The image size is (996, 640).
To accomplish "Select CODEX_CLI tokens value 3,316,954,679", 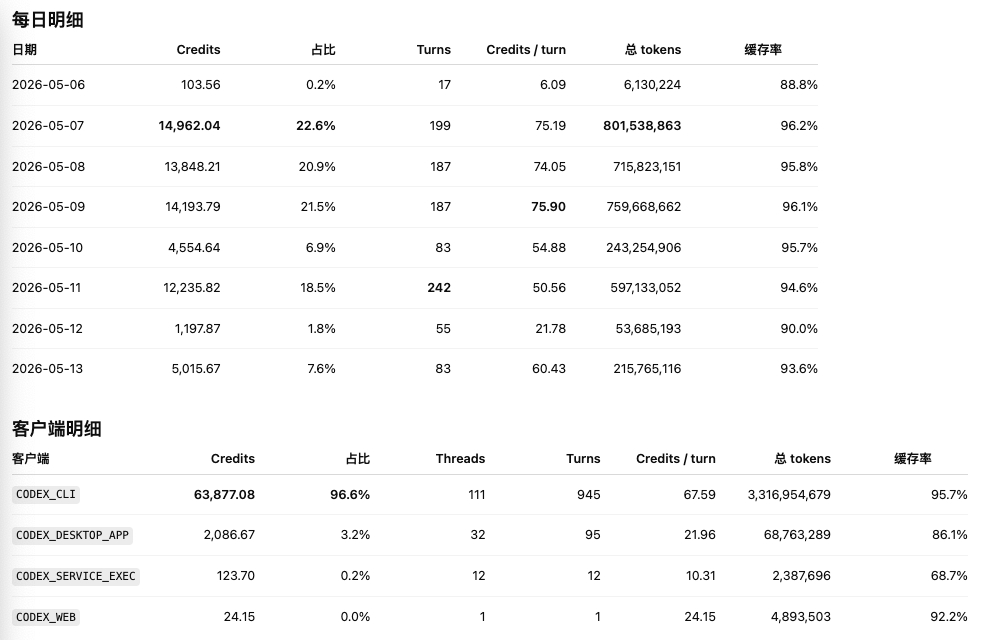I will click(x=789, y=495).
